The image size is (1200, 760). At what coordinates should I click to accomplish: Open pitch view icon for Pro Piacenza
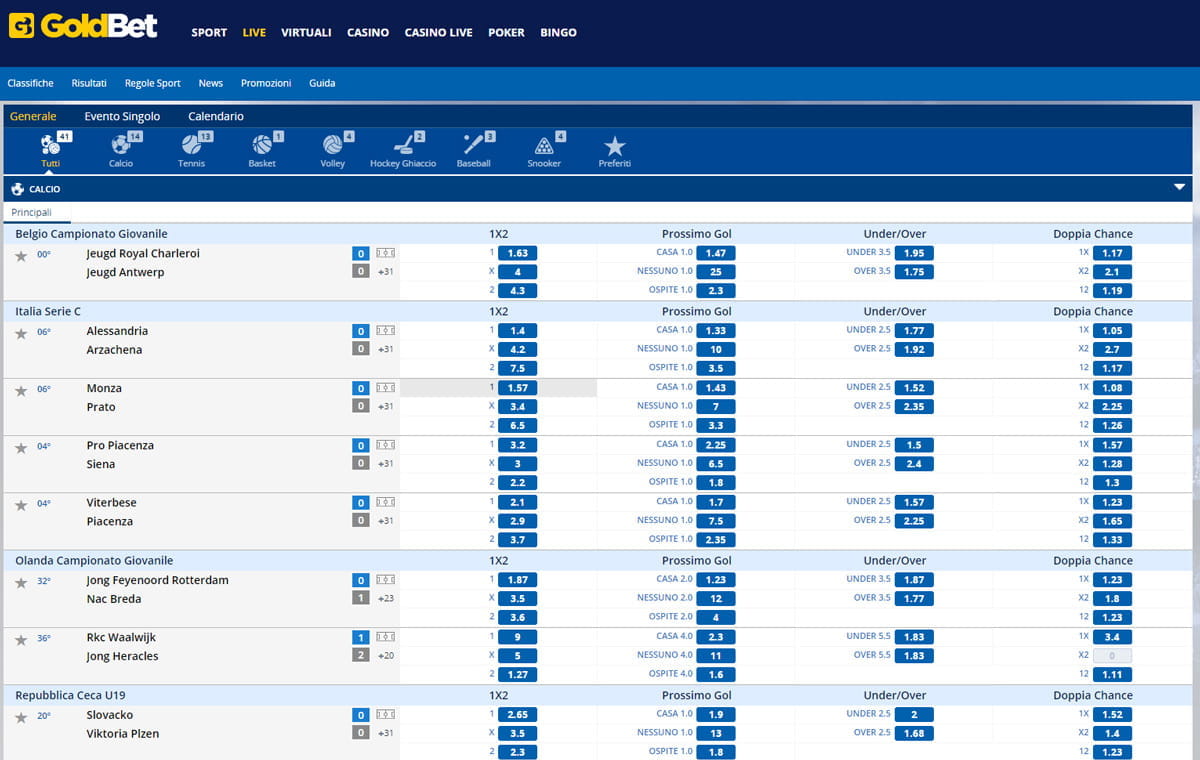tap(386, 444)
